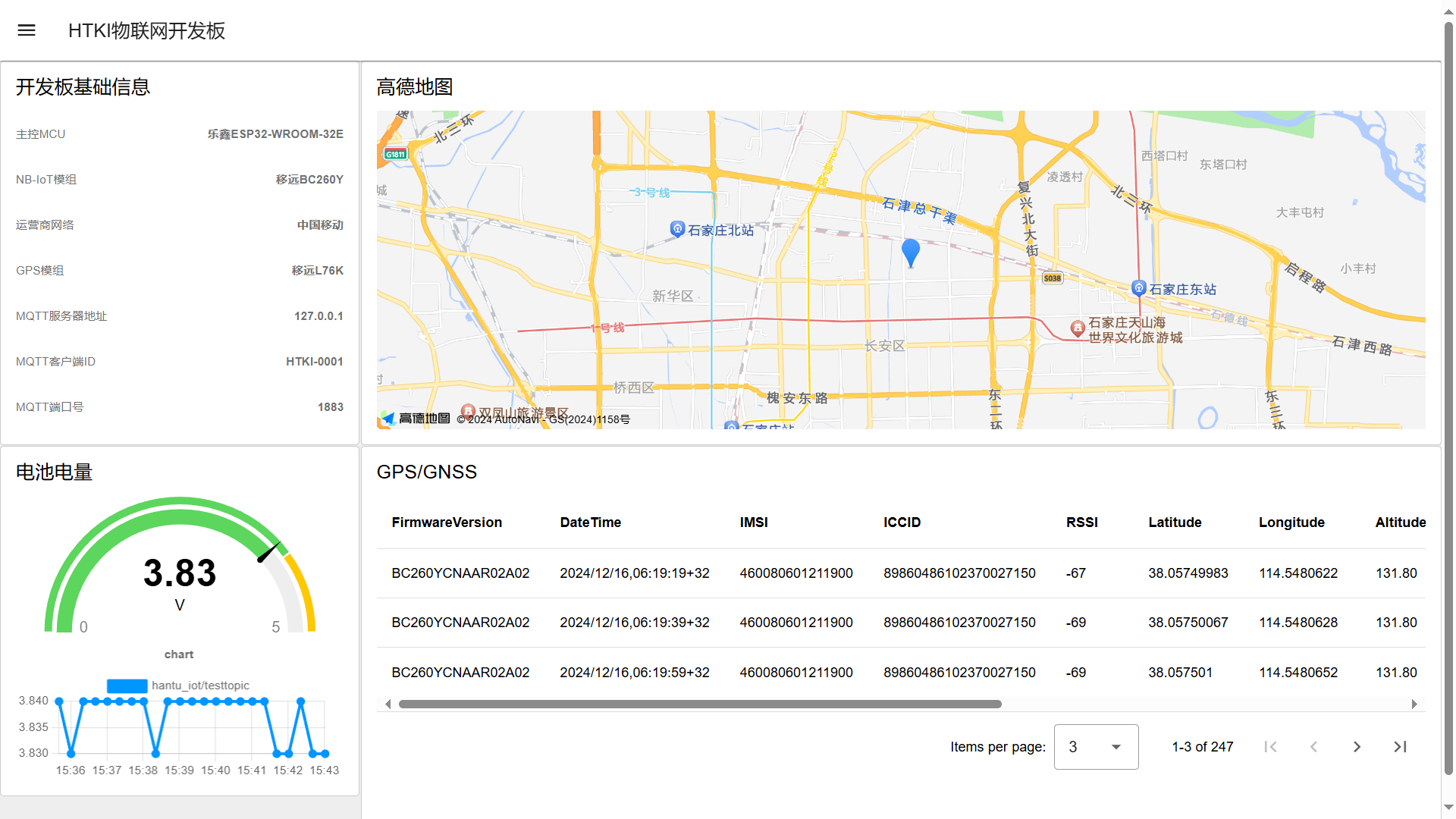The image size is (1456, 819).
Task: Click the RSSI column header
Action: coord(1081,522)
